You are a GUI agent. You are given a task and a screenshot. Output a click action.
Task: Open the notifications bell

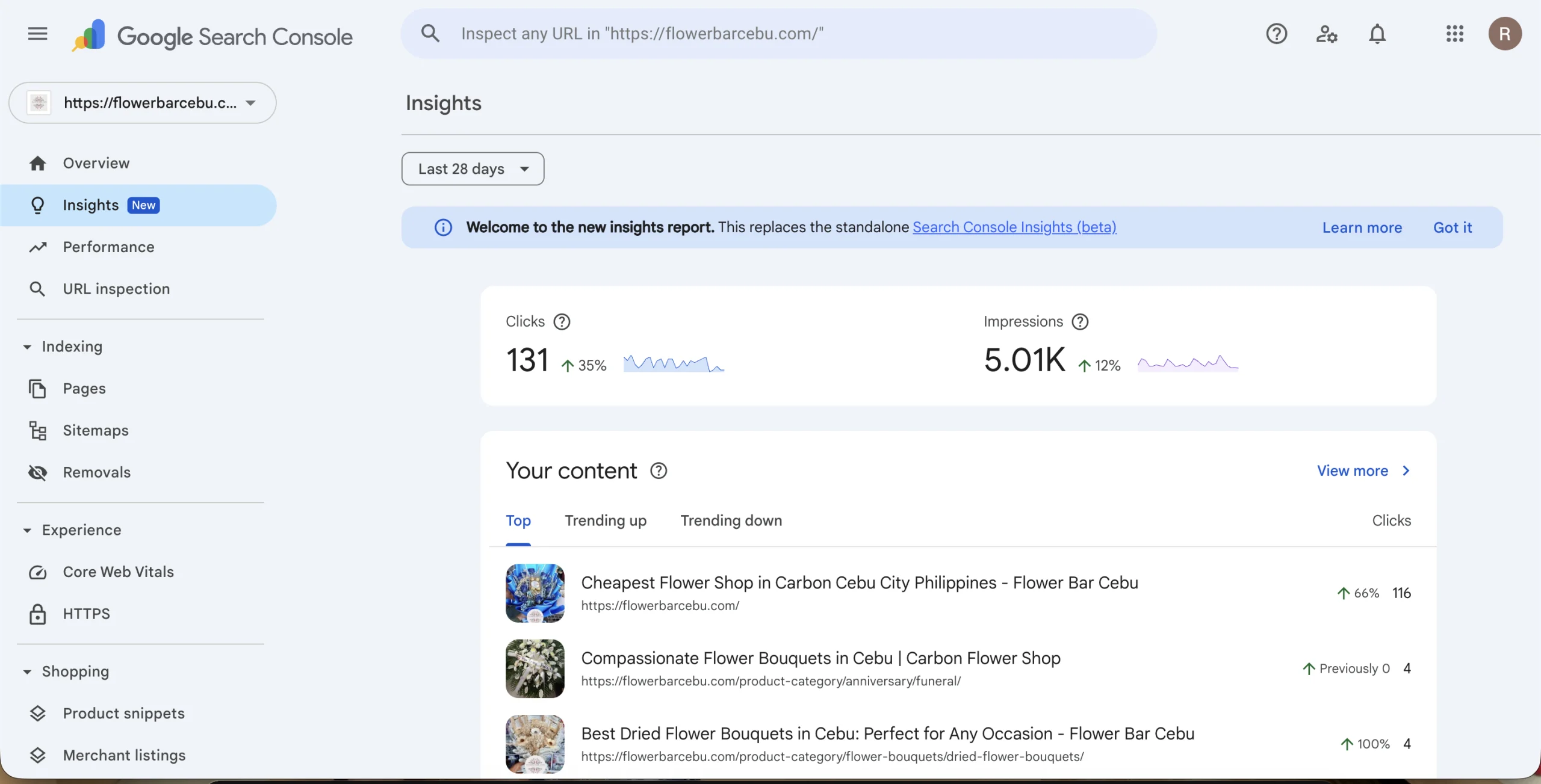(1377, 34)
